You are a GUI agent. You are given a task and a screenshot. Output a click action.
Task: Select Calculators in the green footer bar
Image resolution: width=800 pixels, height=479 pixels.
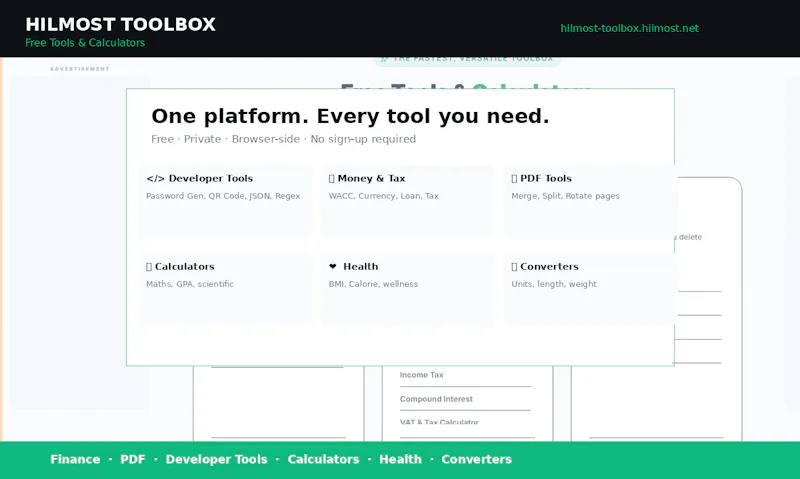coord(323,459)
